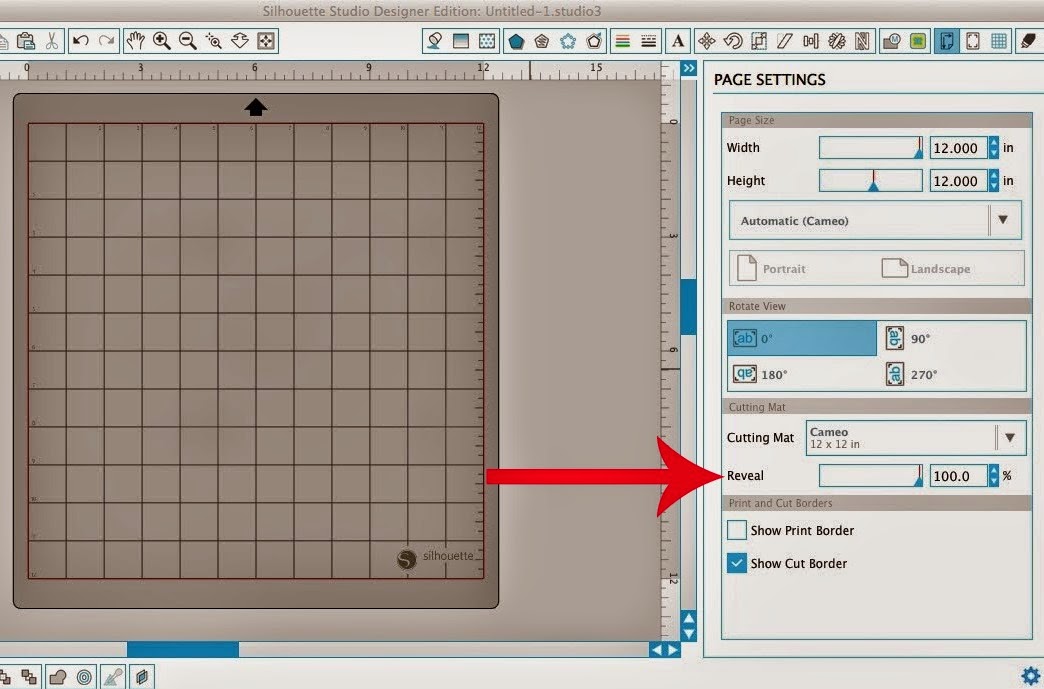Image resolution: width=1044 pixels, height=689 pixels.
Task: Select the 0° rotate view option
Action: click(x=802, y=338)
